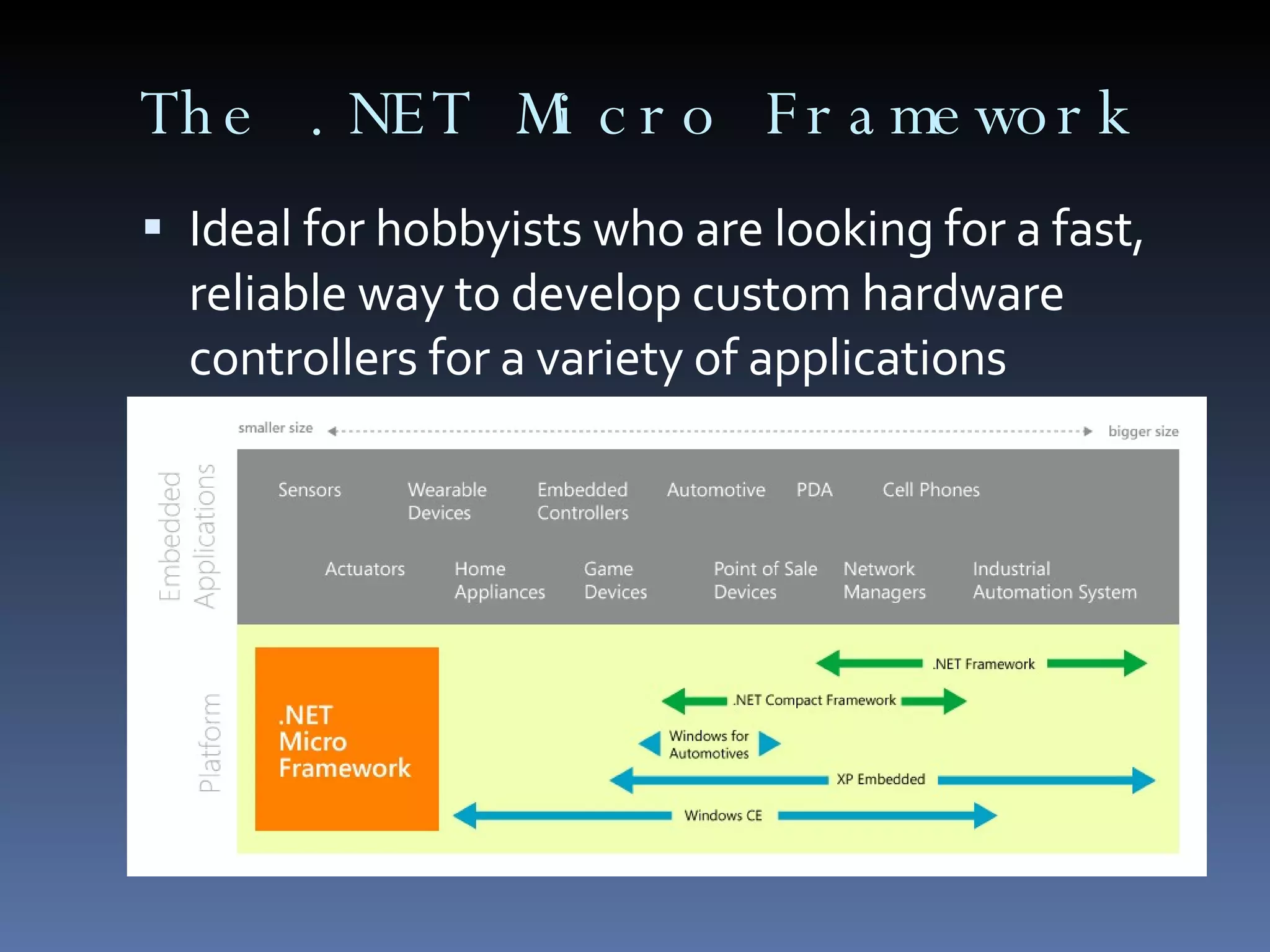Click the blue left triangle beside 'Windows for Automotives'
The image size is (1270, 952).
pyautogui.click(x=650, y=744)
